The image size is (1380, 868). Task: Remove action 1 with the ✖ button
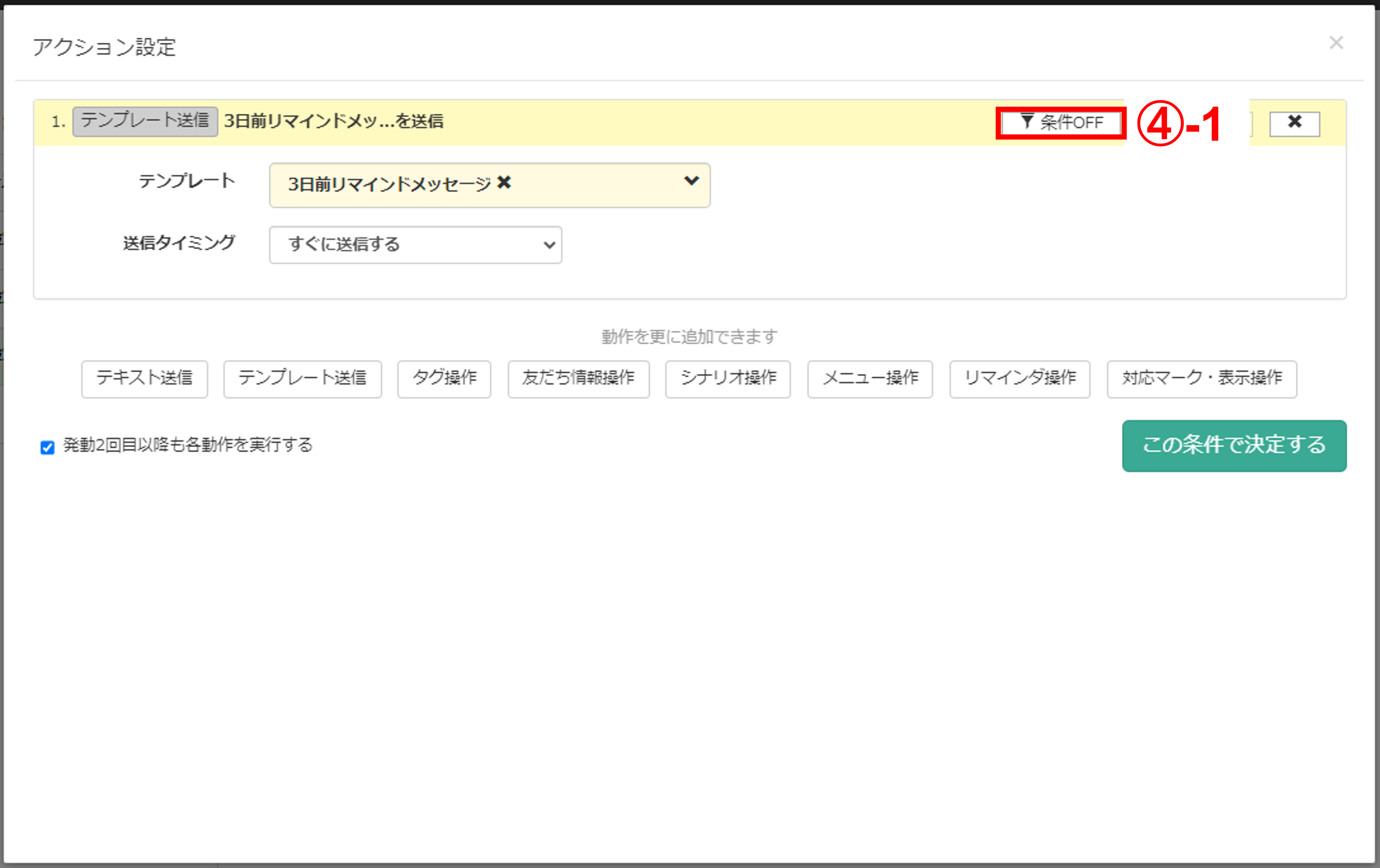tap(1294, 124)
